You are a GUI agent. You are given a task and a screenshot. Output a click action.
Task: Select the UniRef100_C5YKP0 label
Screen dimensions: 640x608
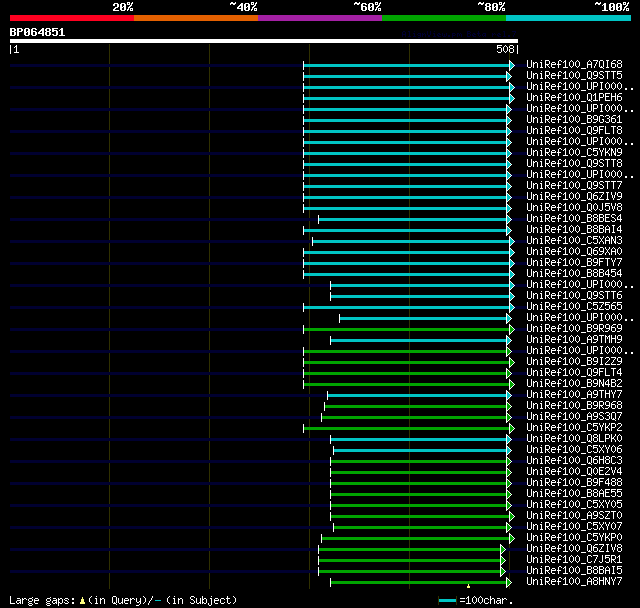[x=574, y=538]
